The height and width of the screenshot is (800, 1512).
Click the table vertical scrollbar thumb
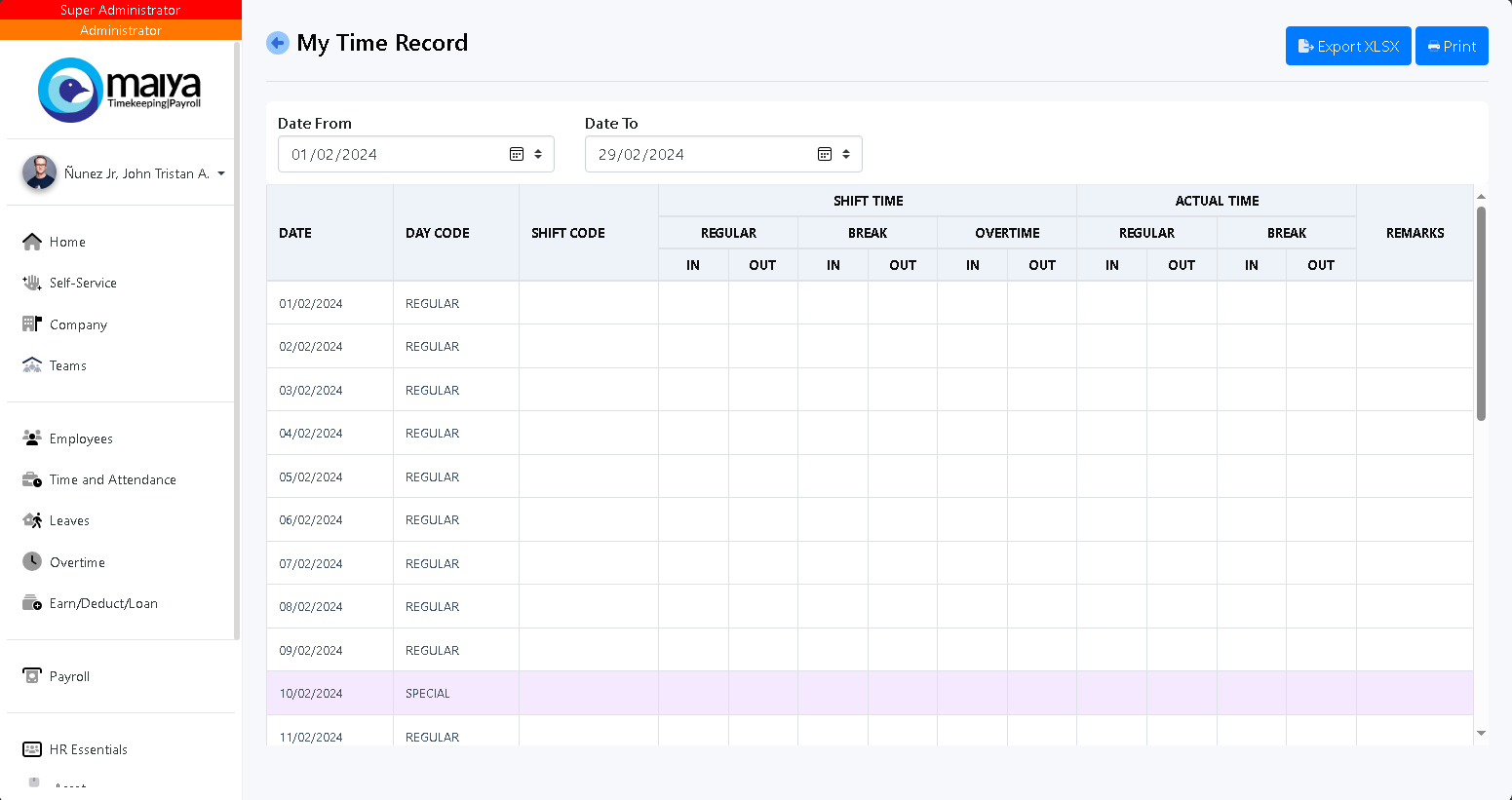[x=1481, y=312]
